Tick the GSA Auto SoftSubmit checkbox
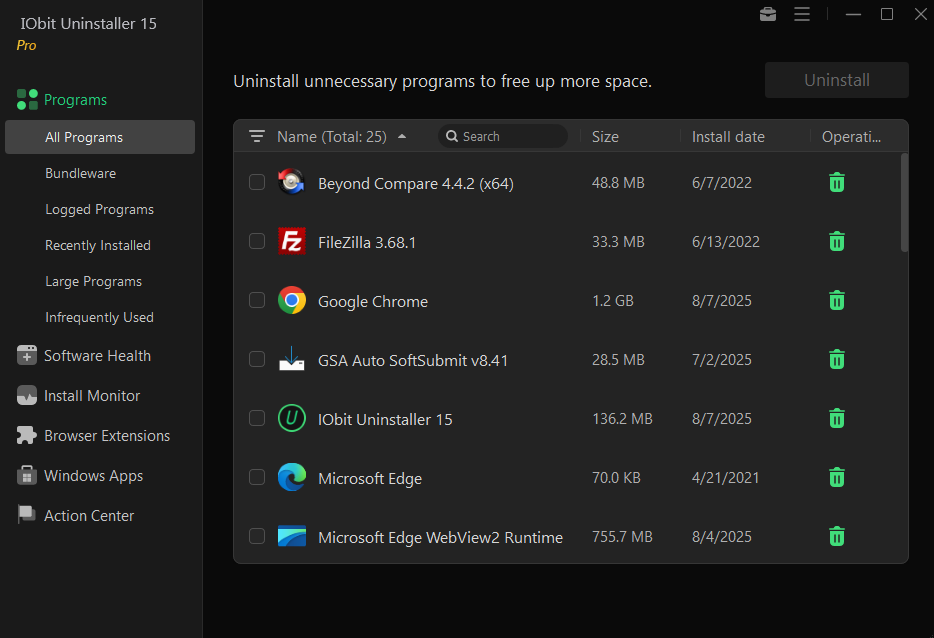 pos(257,359)
